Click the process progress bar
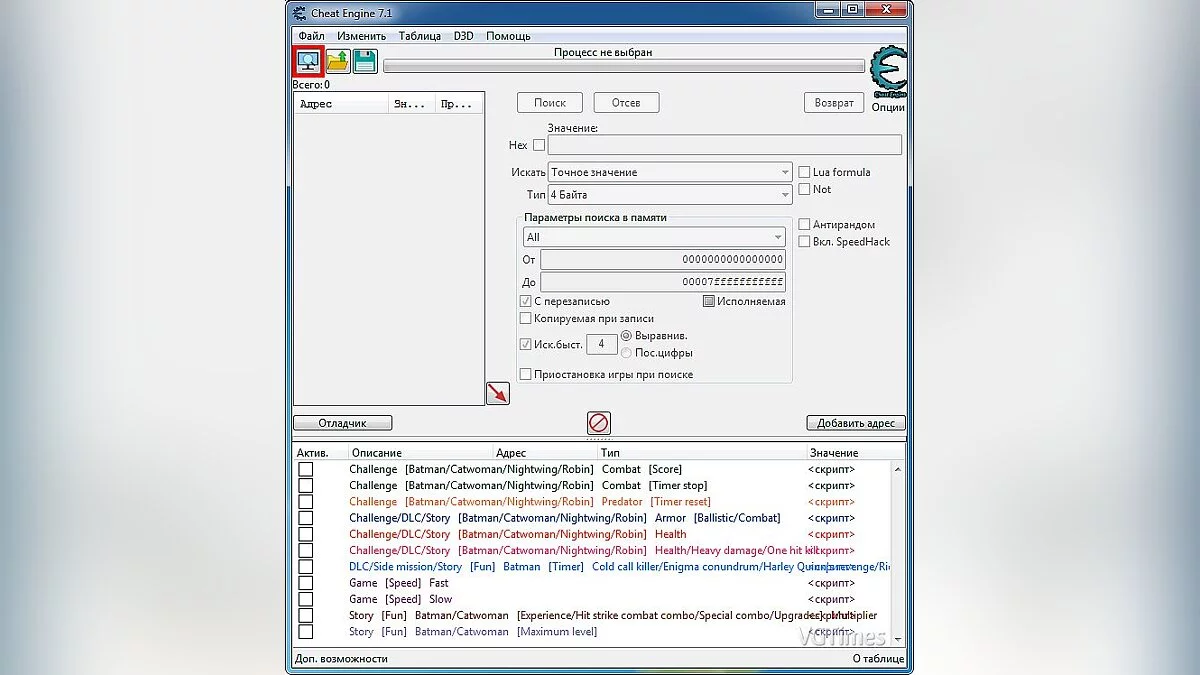 point(623,67)
